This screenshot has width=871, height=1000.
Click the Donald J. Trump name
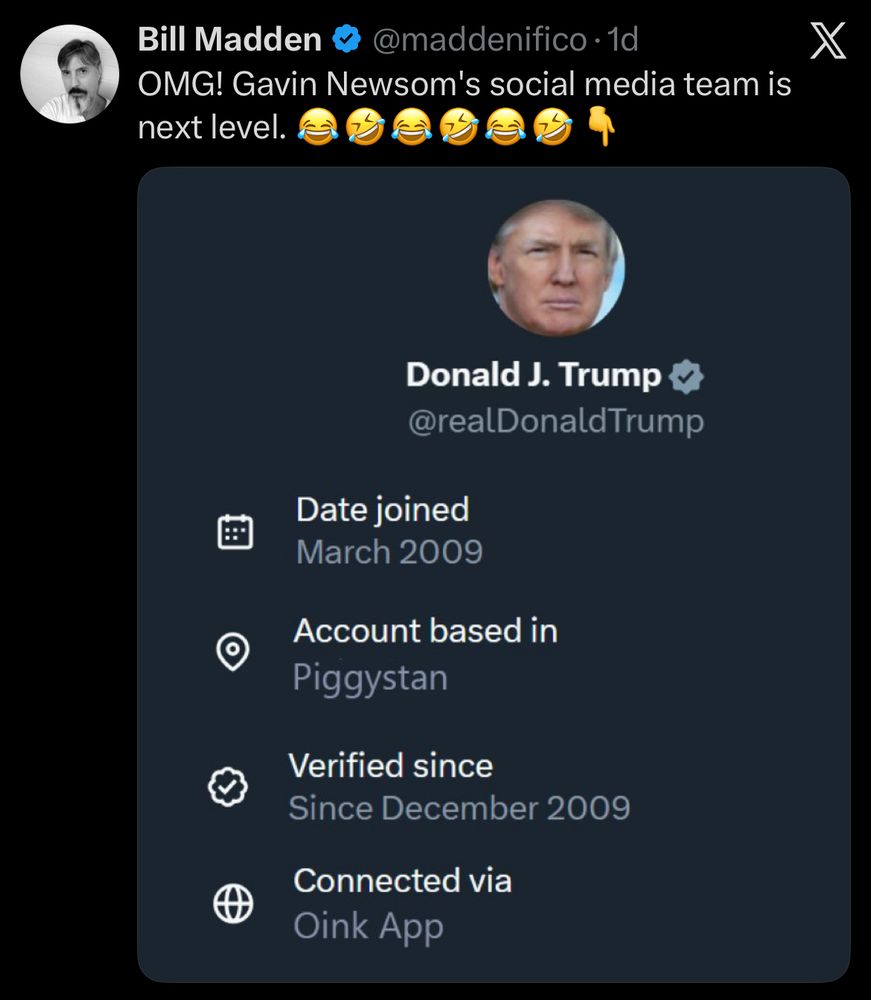tap(533, 375)
